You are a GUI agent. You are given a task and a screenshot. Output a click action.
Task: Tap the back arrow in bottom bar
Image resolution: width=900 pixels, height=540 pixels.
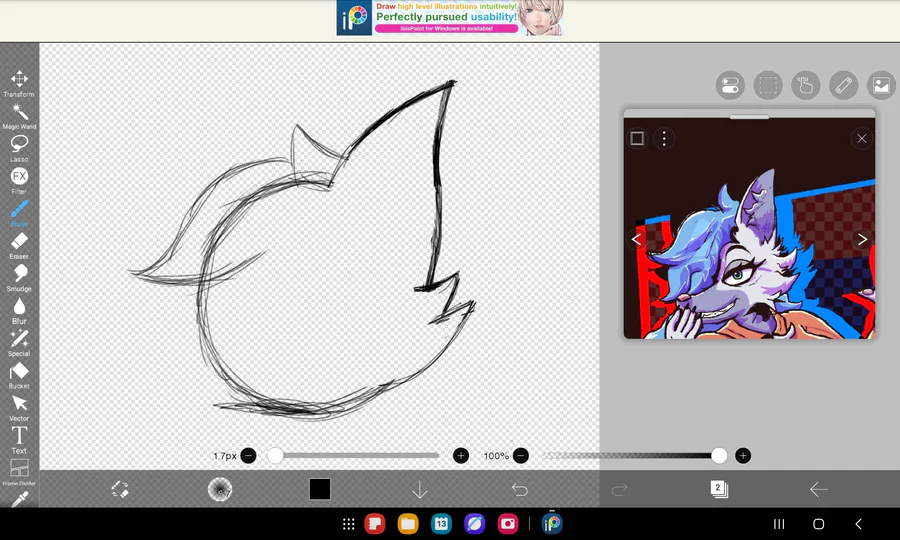pos(818,490)
